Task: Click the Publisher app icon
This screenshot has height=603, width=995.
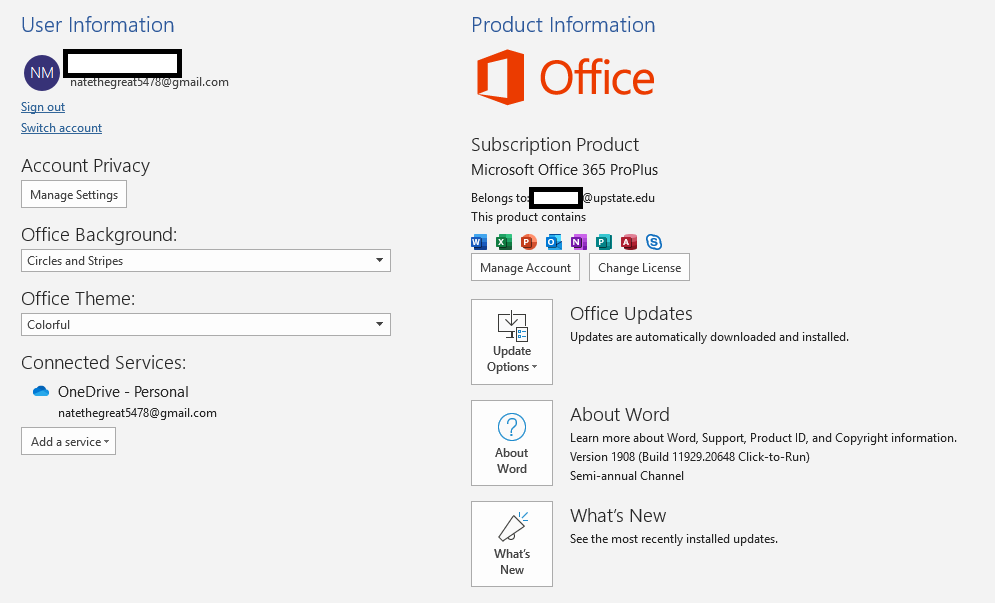Action: [x=603, y=242]
